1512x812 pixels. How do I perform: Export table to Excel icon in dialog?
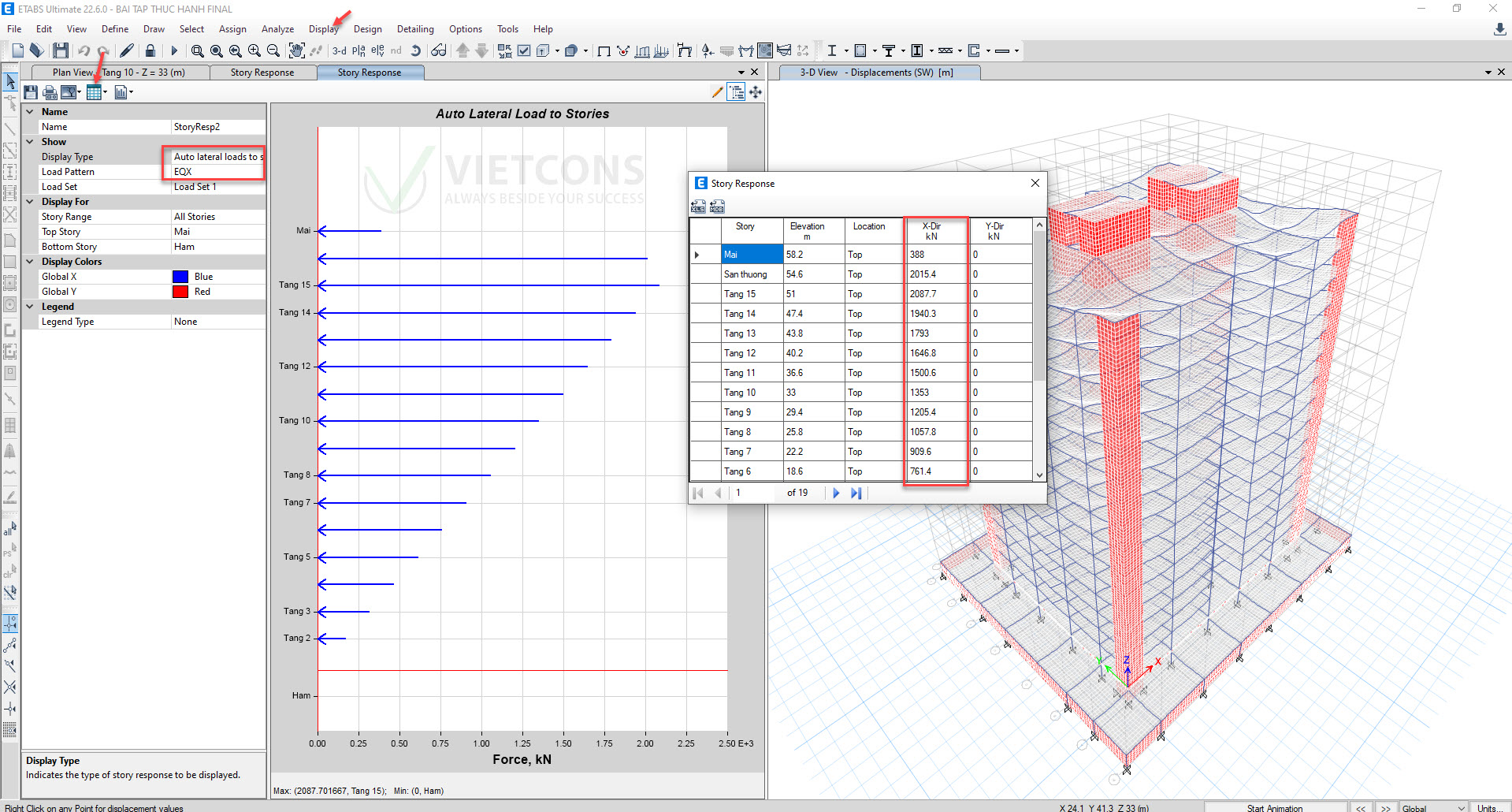pos(698,207)
